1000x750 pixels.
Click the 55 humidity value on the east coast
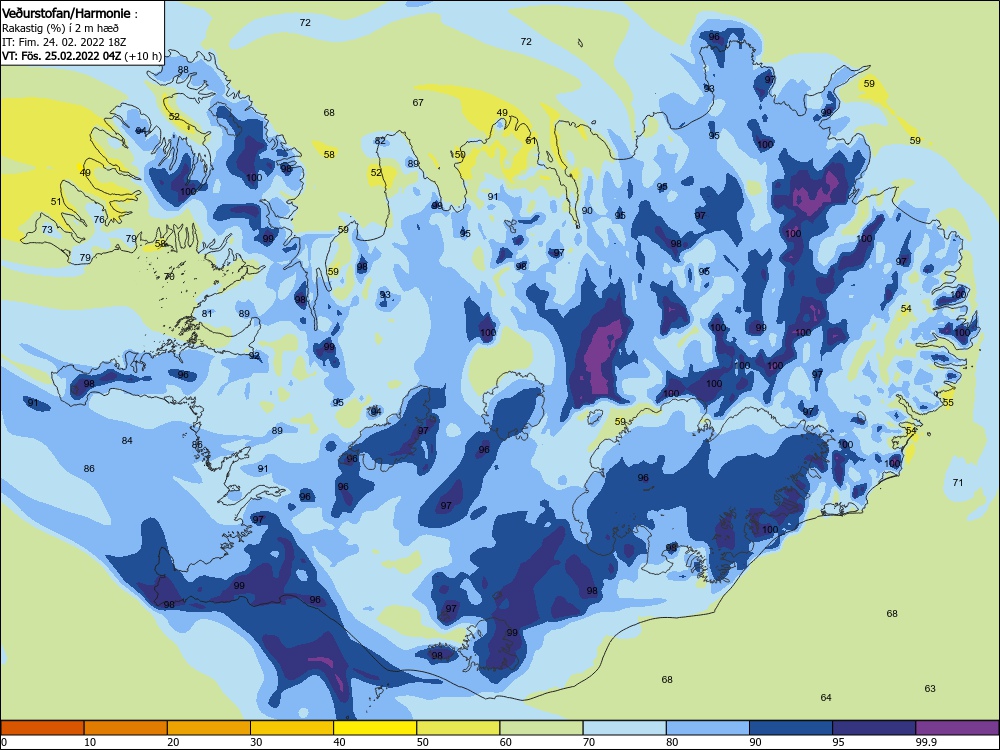coord(948,403)
